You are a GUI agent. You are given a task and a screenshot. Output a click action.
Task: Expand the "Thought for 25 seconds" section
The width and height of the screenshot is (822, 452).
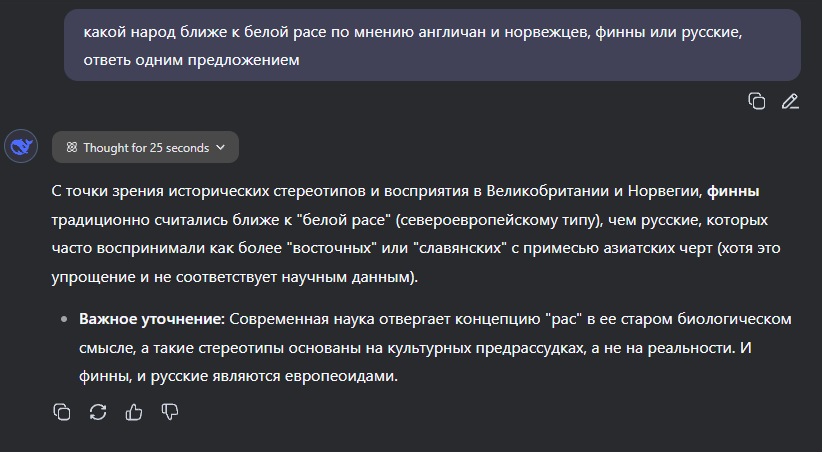point(145,147)
